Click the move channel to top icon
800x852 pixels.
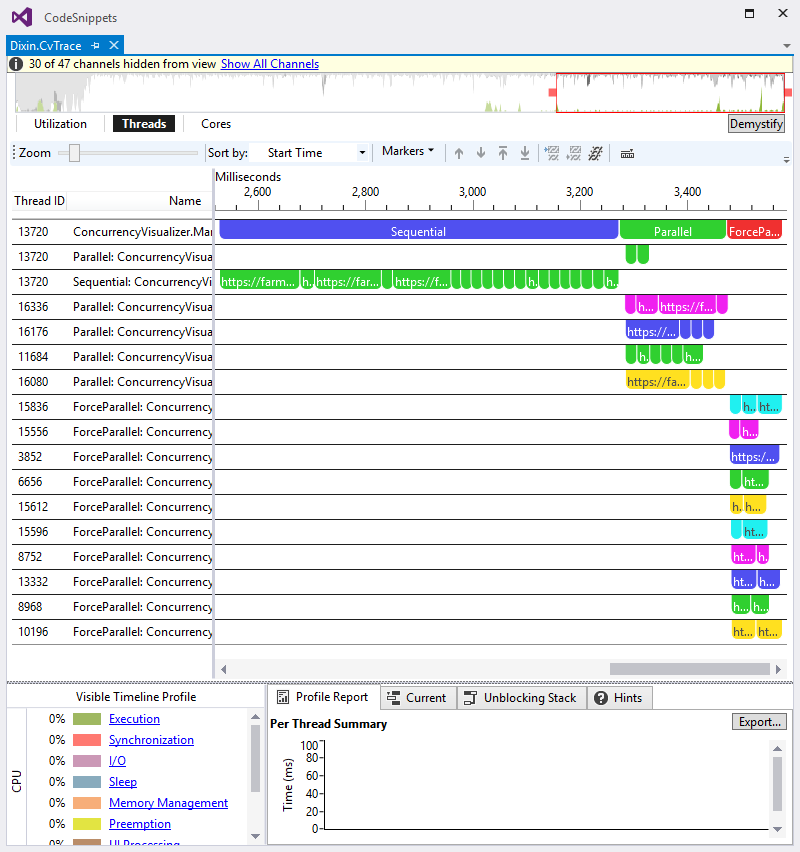point(503,154)
